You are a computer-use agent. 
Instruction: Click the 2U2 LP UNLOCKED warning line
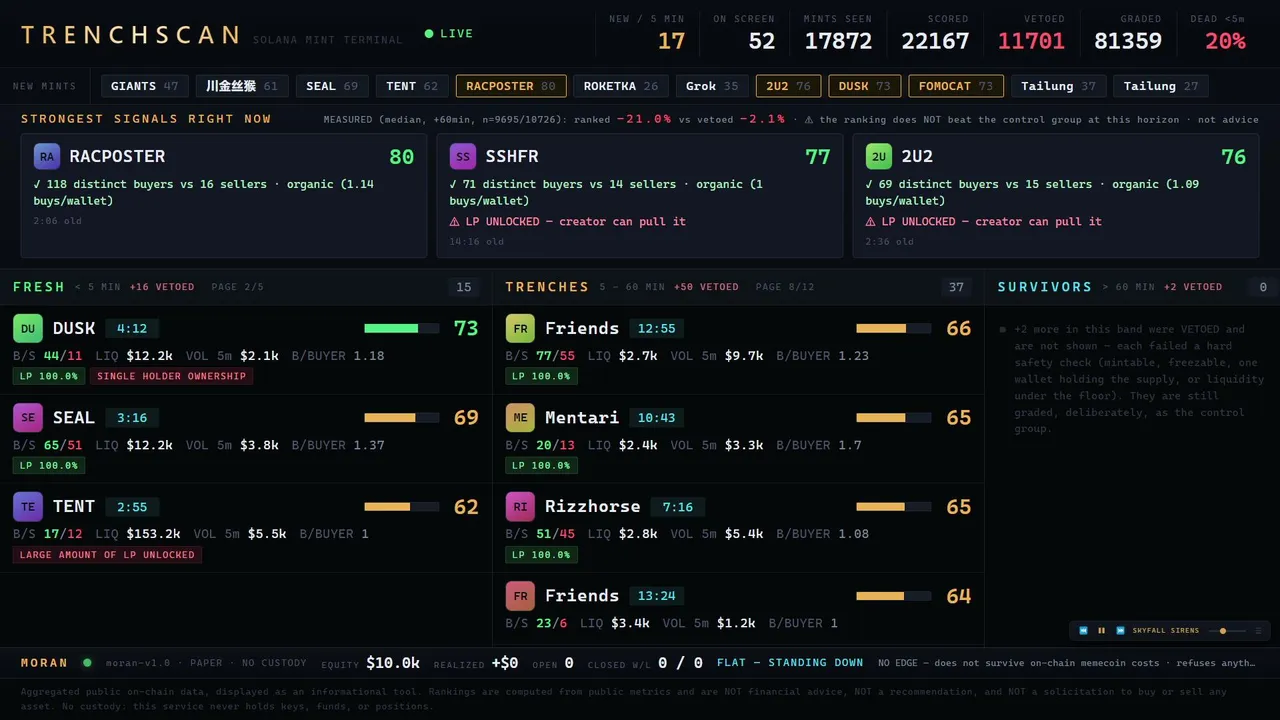983,221
